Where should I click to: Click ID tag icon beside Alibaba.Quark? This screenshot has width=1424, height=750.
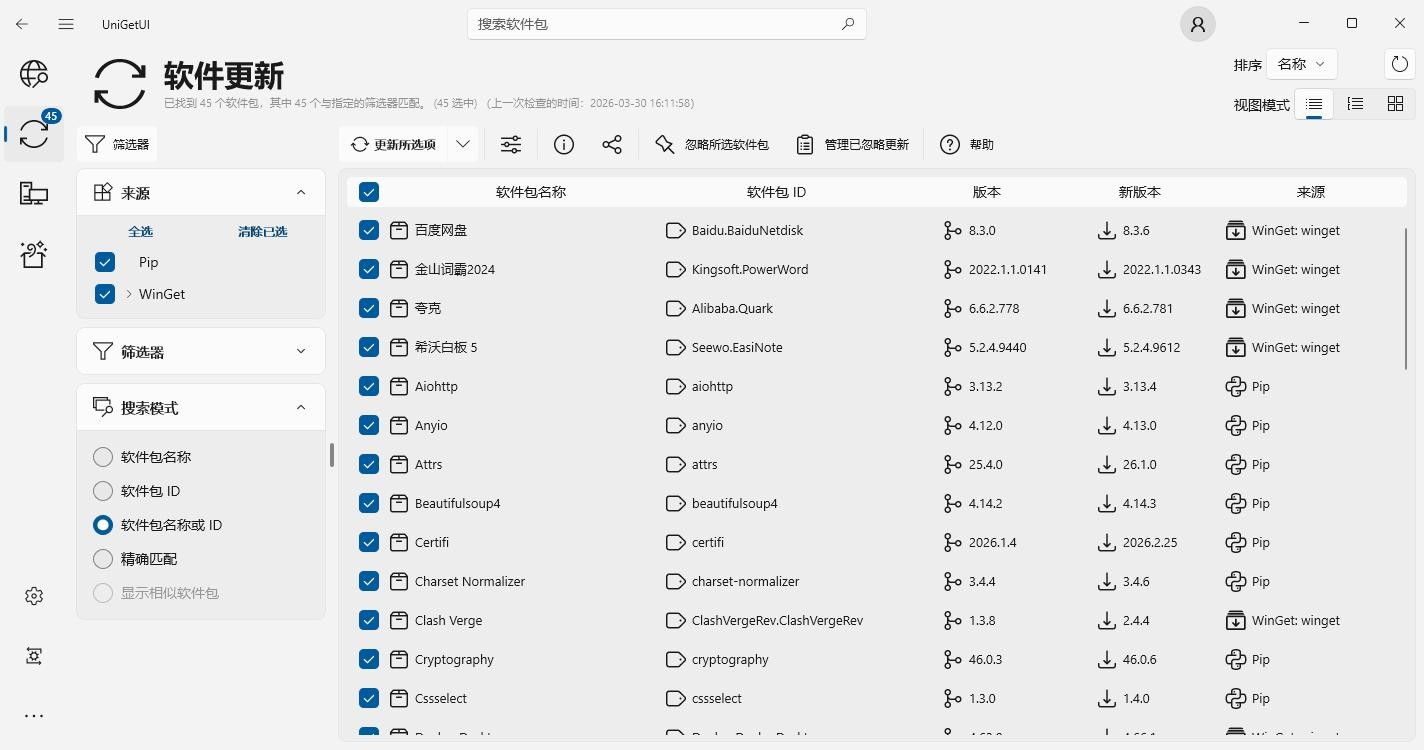[675, 309]
